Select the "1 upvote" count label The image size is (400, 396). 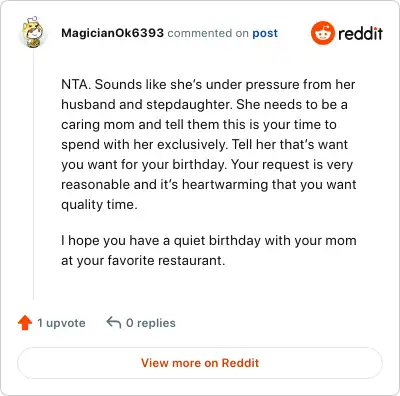61,323
